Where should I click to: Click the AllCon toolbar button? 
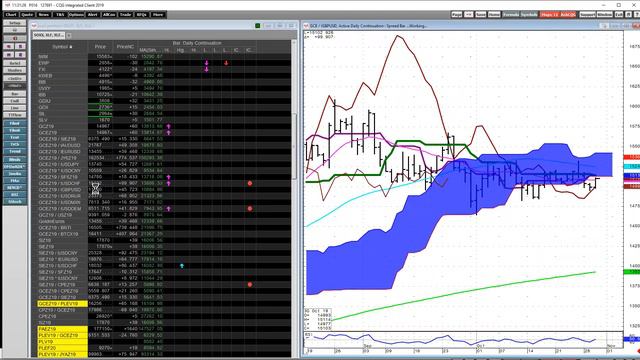click(109, 15)
